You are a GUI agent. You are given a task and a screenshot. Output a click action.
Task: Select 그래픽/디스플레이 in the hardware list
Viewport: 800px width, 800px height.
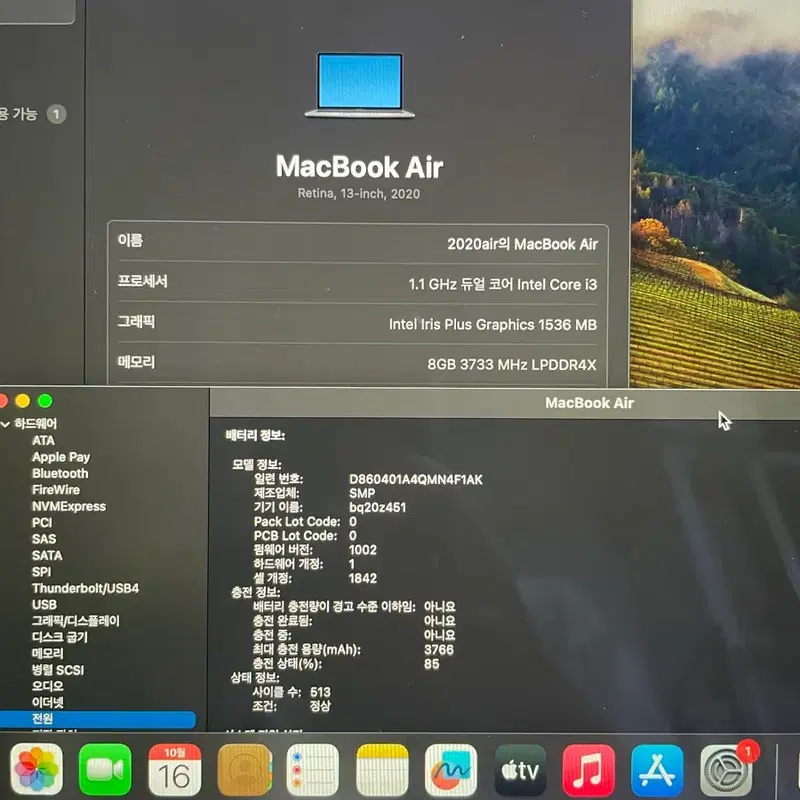point(76,621)
